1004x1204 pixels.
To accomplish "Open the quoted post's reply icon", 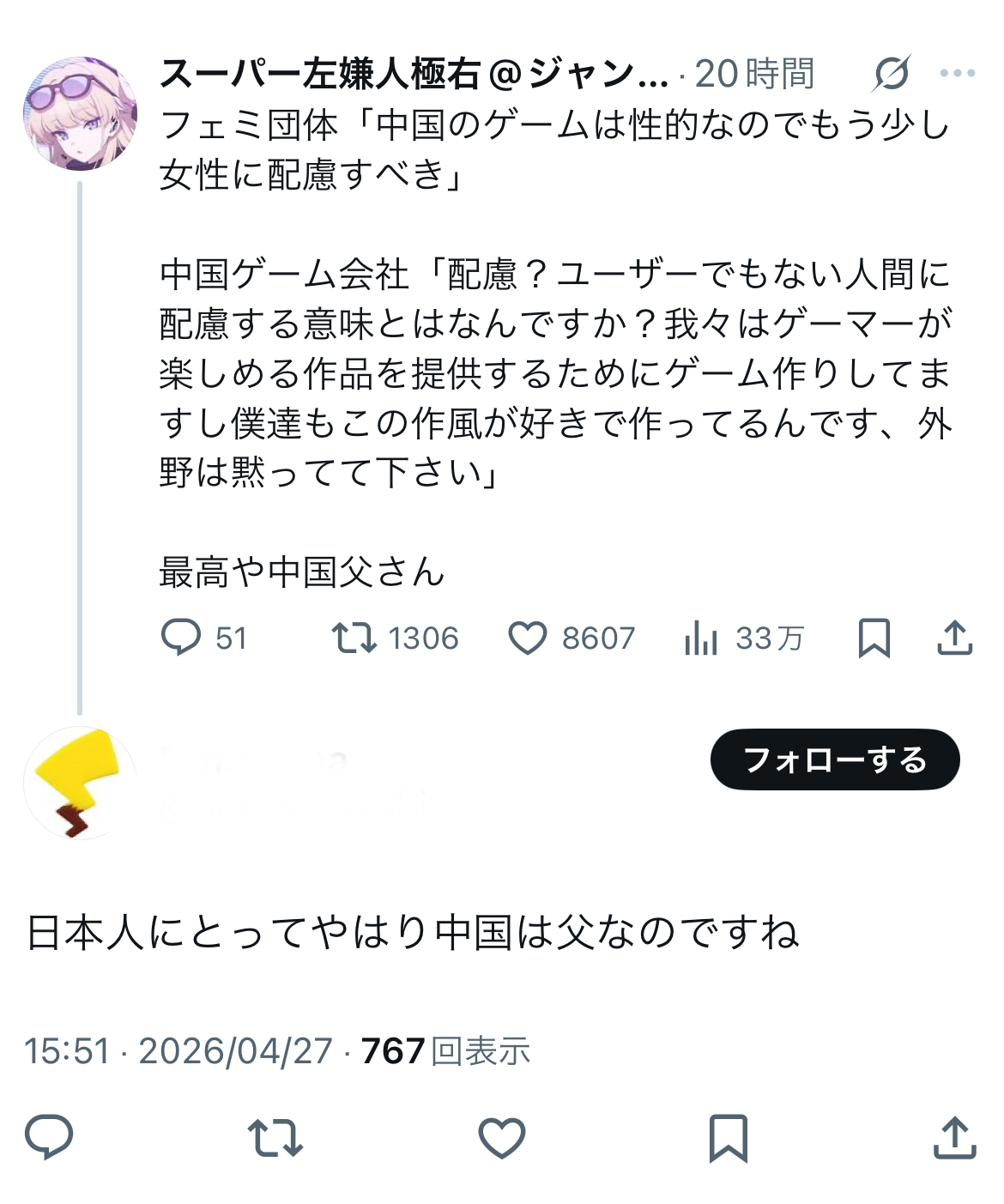I will 181,638.
